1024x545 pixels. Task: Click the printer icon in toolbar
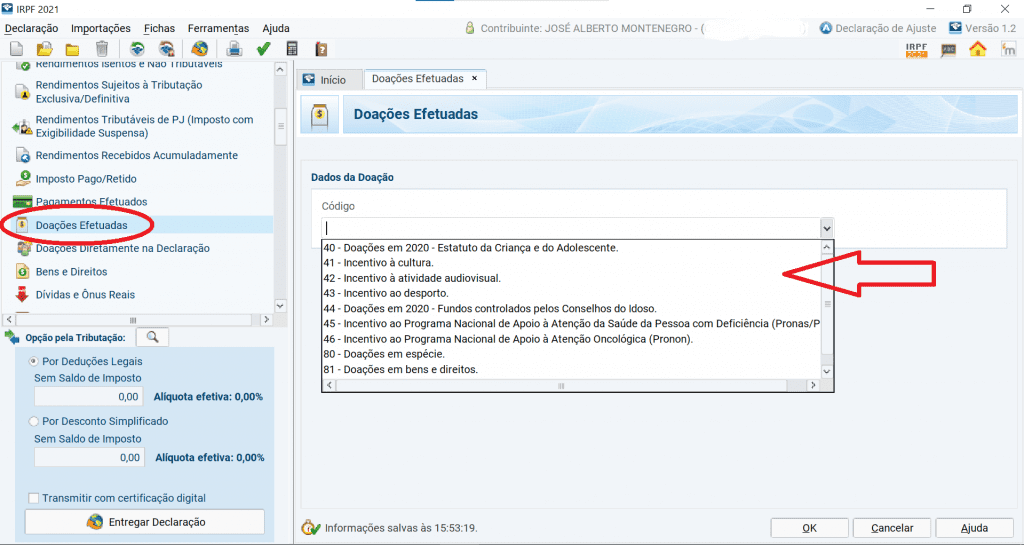(x=234, y=48)
